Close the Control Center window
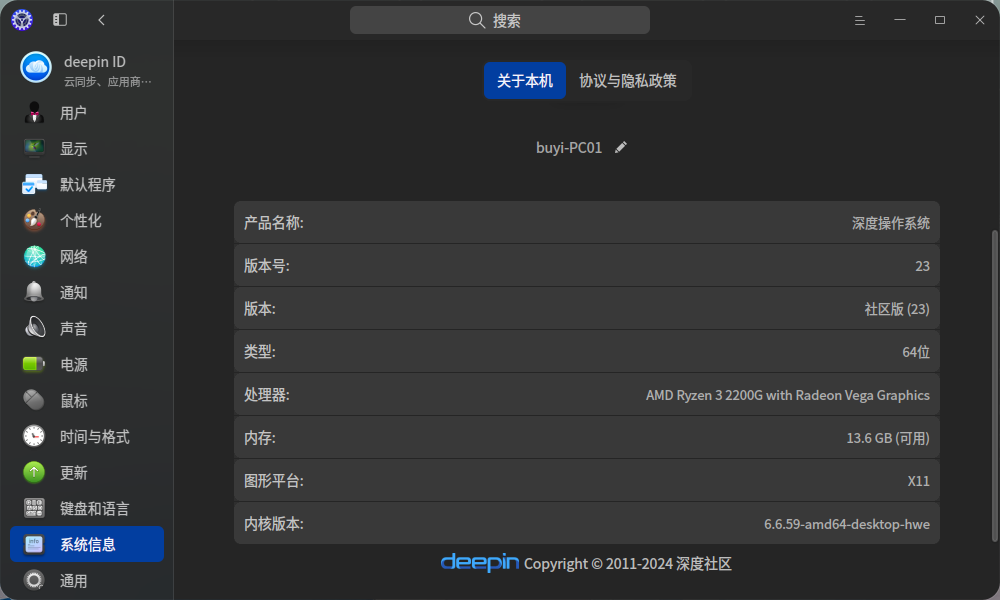The image size is (1000, 600). coord(980,20)
